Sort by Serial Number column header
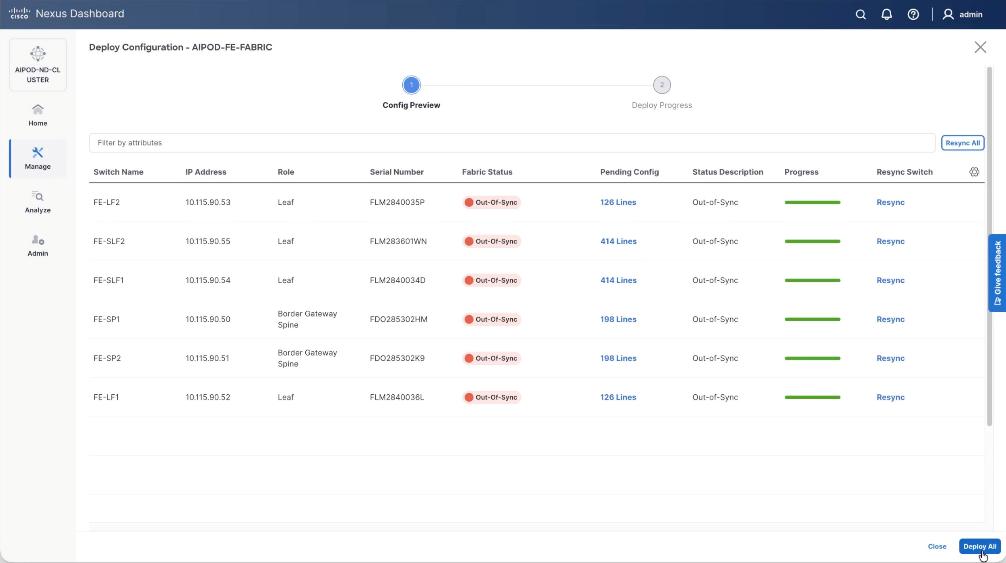Screen dimensions: 1006x563 coord(396,172)
